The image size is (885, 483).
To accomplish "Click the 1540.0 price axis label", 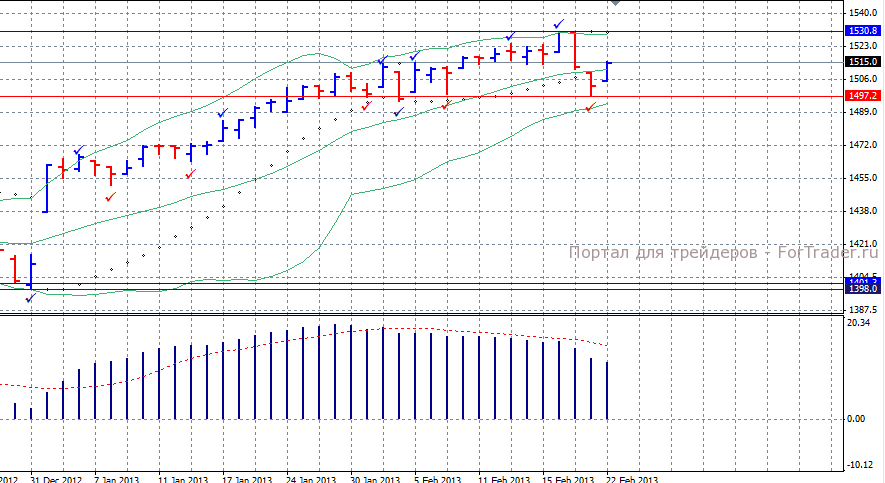I will pos(864,12).
